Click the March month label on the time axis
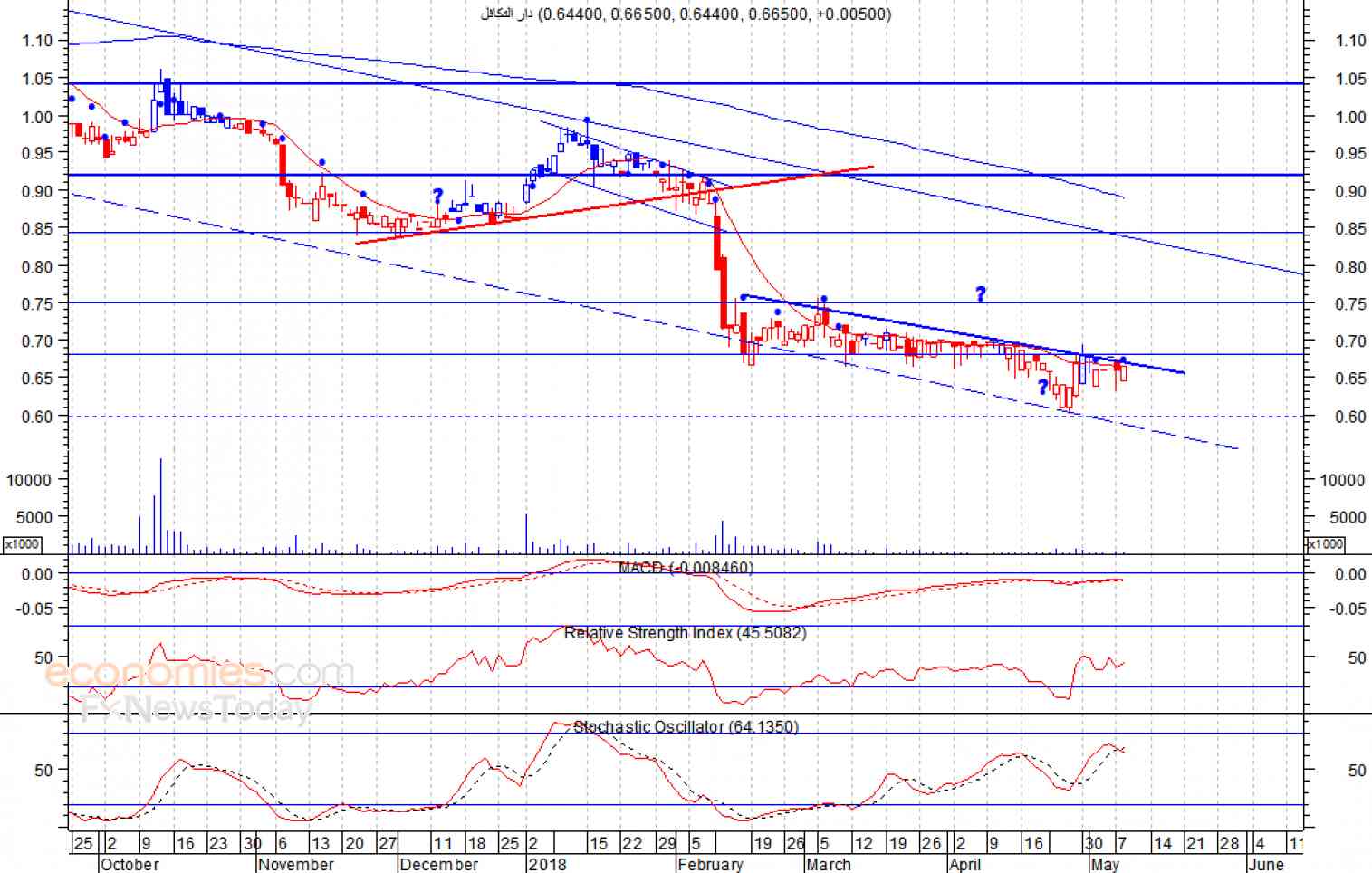 (x=829, y=864)
